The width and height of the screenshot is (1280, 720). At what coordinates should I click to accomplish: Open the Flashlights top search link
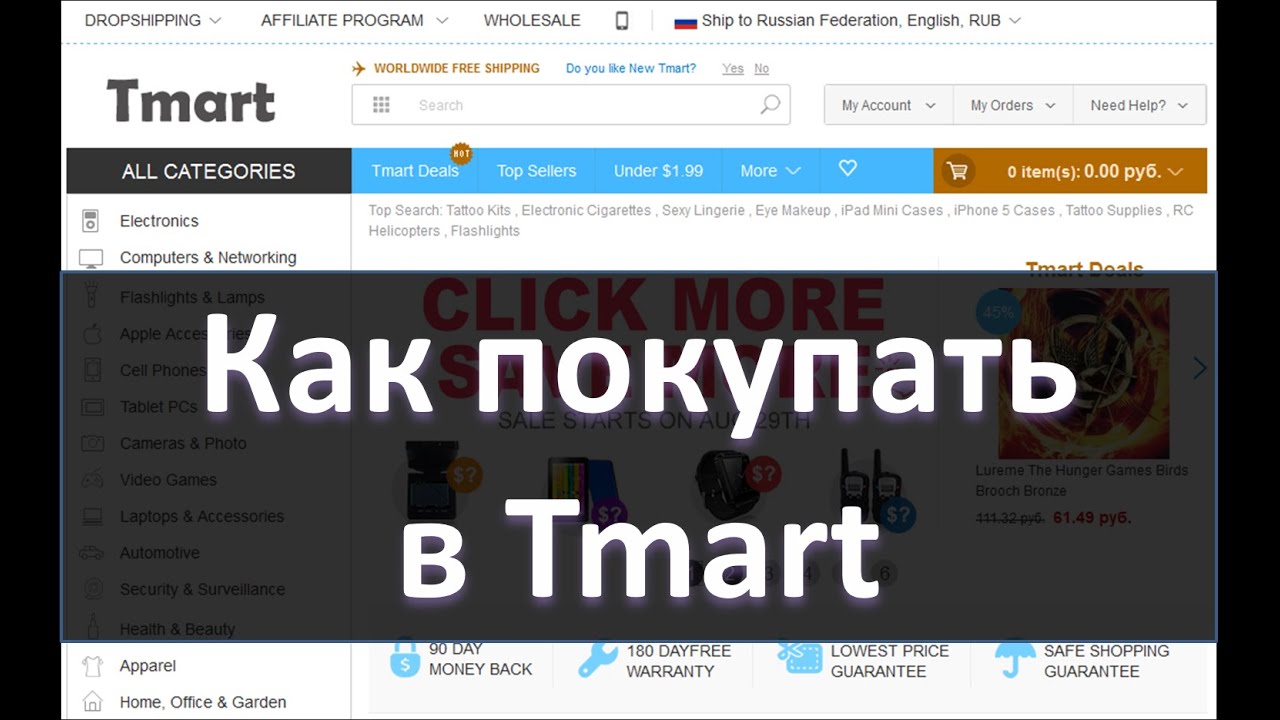(485, 231)
